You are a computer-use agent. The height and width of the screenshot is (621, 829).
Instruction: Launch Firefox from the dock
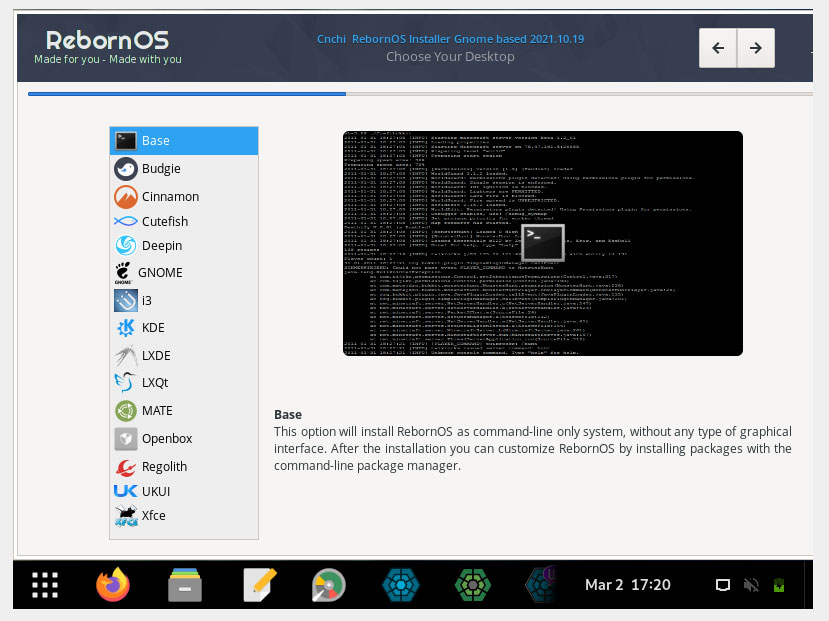(x=113, y=585)
